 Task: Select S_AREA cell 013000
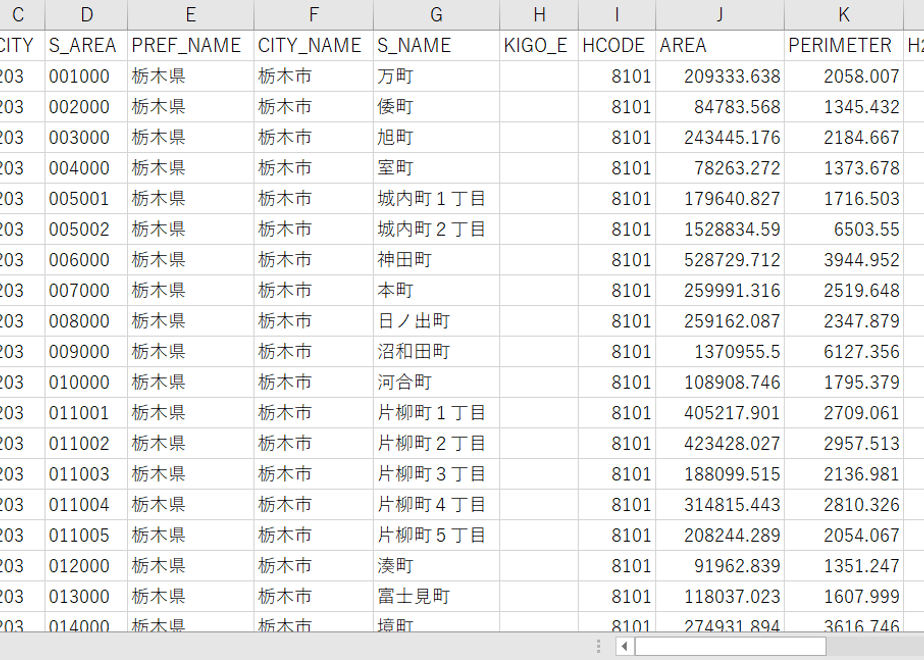(86, 596)
